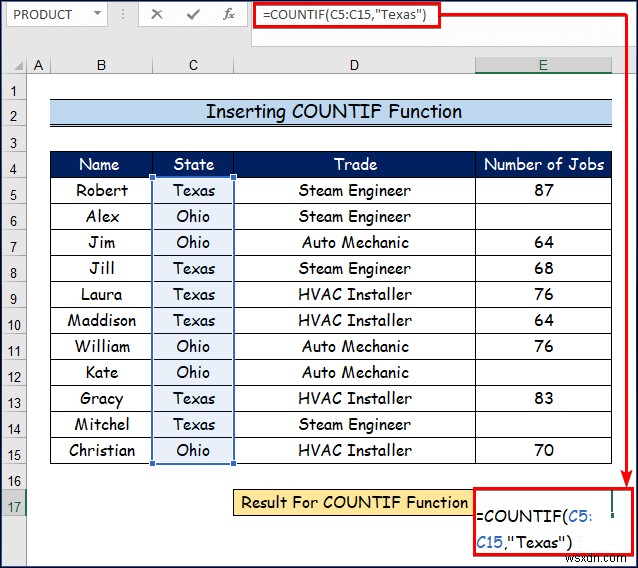Select the cell containing 'Gracy'
This screenshot has width=638, height=568.
tap(101, 399)
